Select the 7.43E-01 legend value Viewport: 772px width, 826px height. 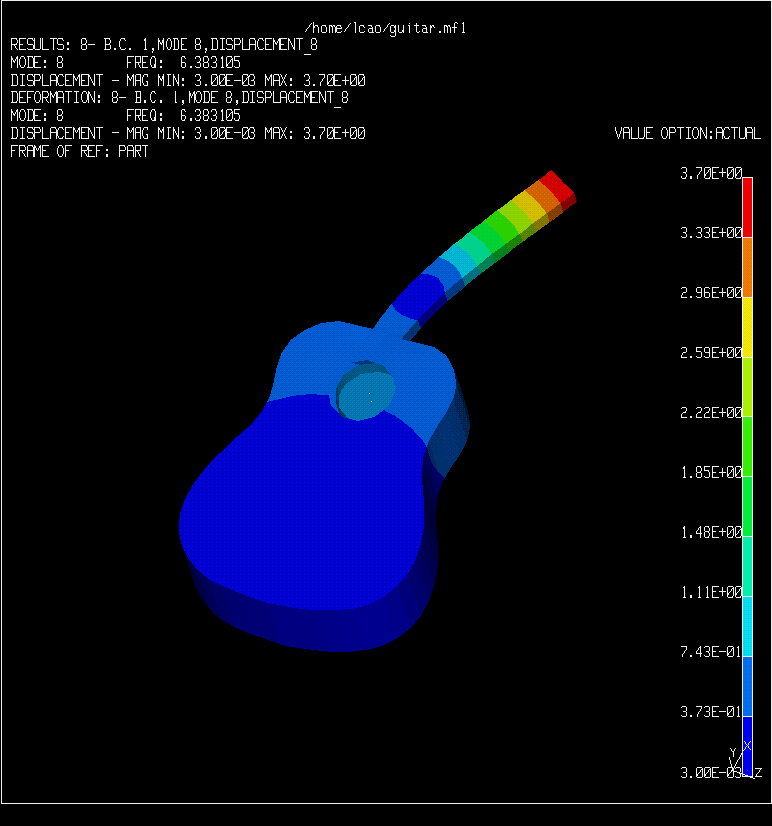711,652
